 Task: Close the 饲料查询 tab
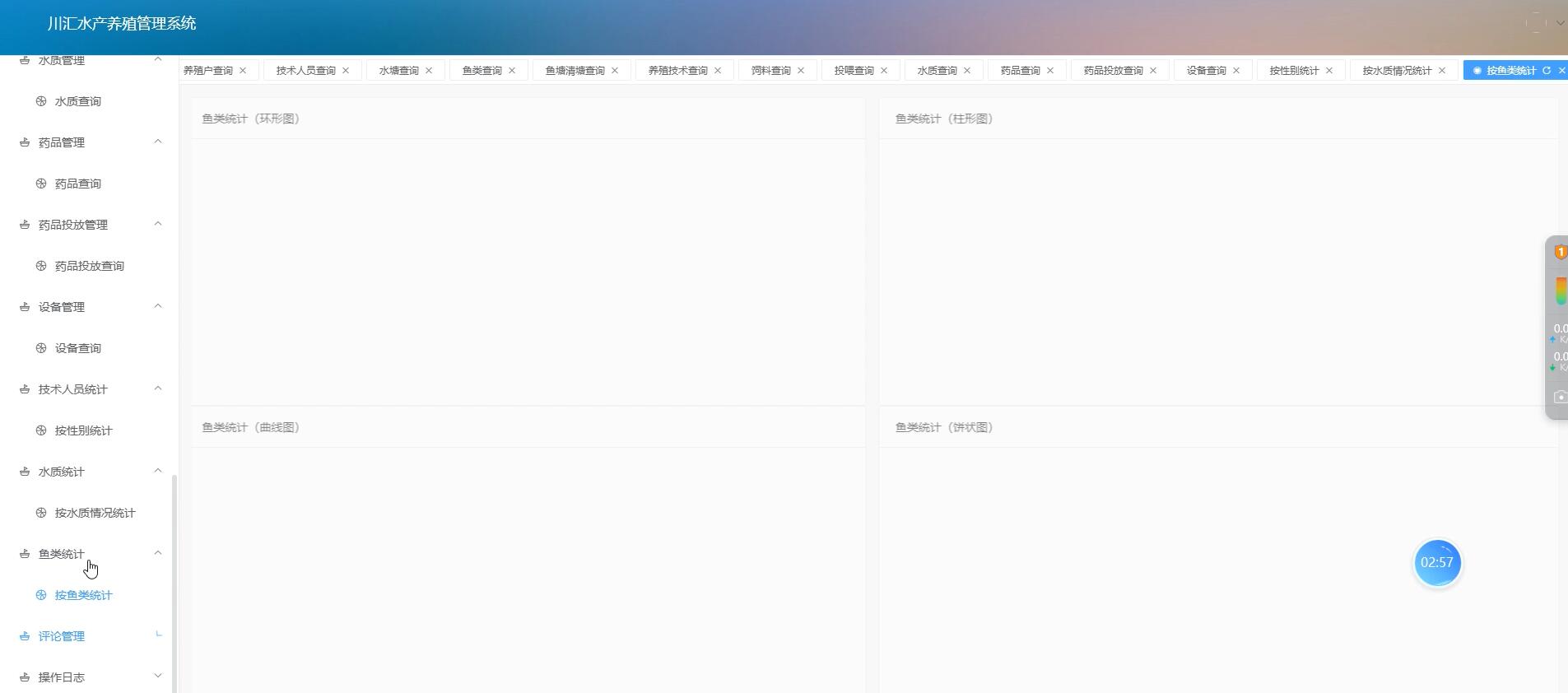point(801,71)
